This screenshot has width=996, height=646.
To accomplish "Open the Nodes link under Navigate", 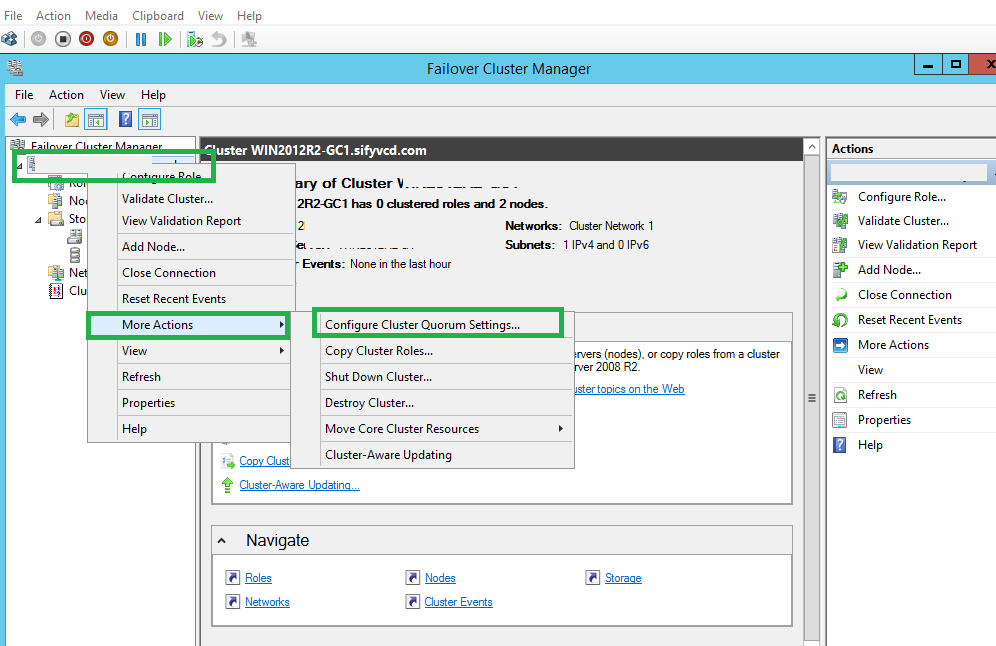I will 439,577.
